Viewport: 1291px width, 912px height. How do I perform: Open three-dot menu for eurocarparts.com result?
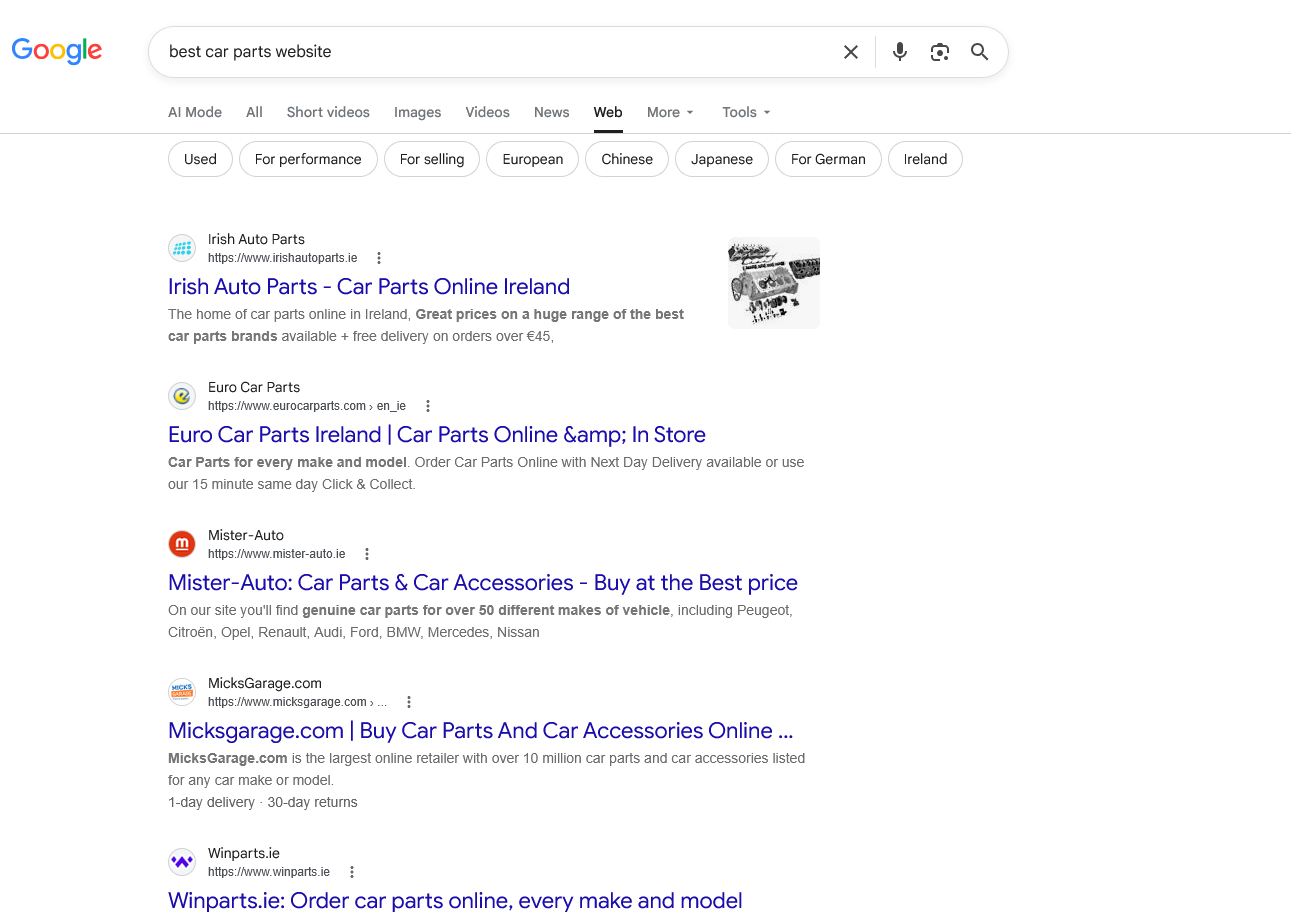[x=428, y=406]
